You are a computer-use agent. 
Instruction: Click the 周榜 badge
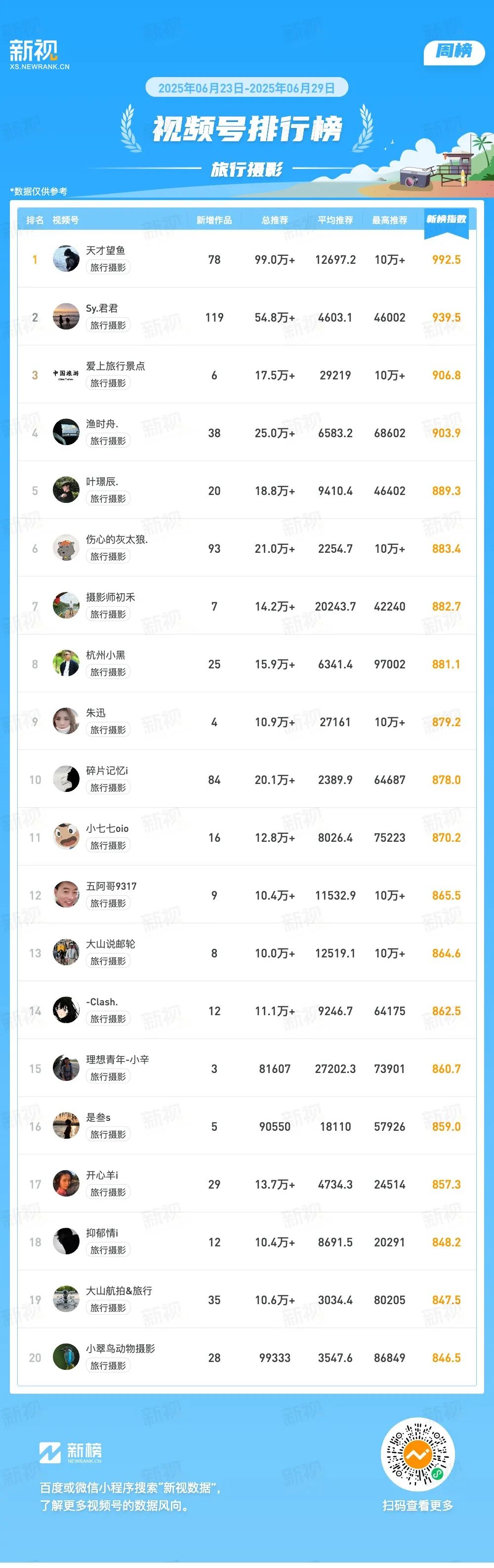point(454,51)
